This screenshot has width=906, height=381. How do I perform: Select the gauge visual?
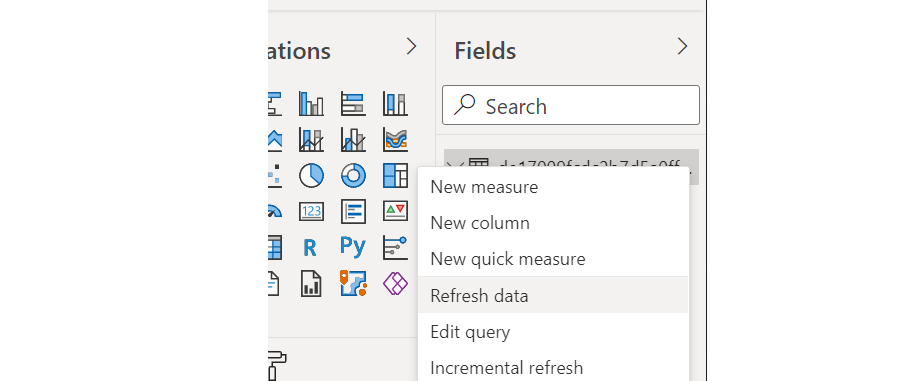[x=275, y=212]
